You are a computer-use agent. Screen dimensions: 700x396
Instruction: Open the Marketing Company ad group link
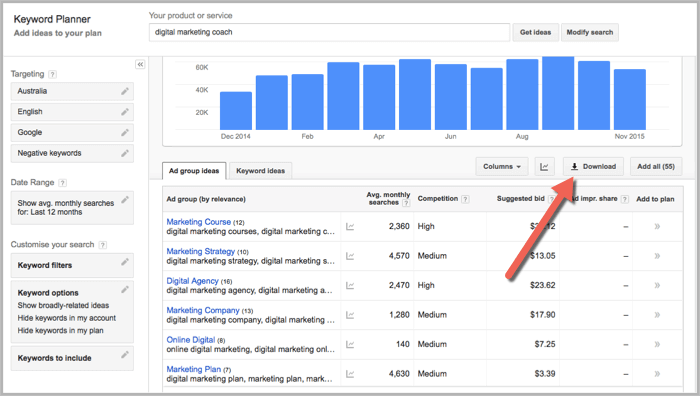[x=203, y=310]
